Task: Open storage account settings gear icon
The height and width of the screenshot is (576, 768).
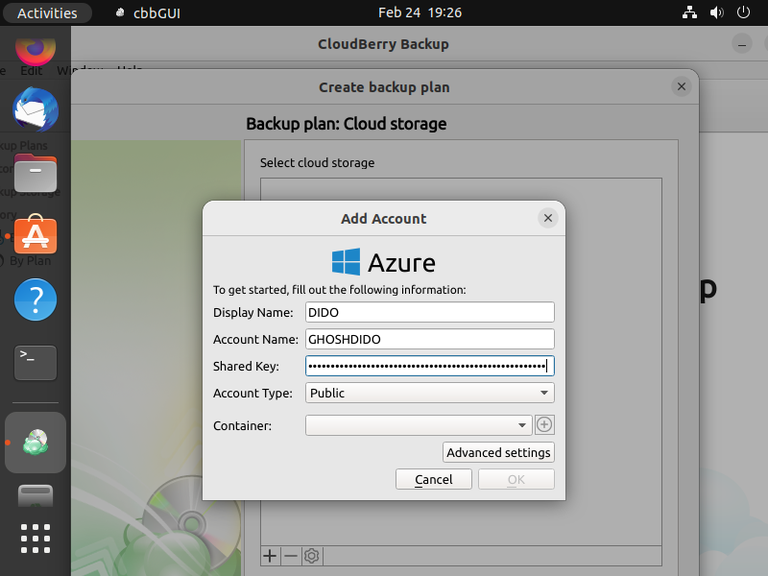Action: coord(311,555)
